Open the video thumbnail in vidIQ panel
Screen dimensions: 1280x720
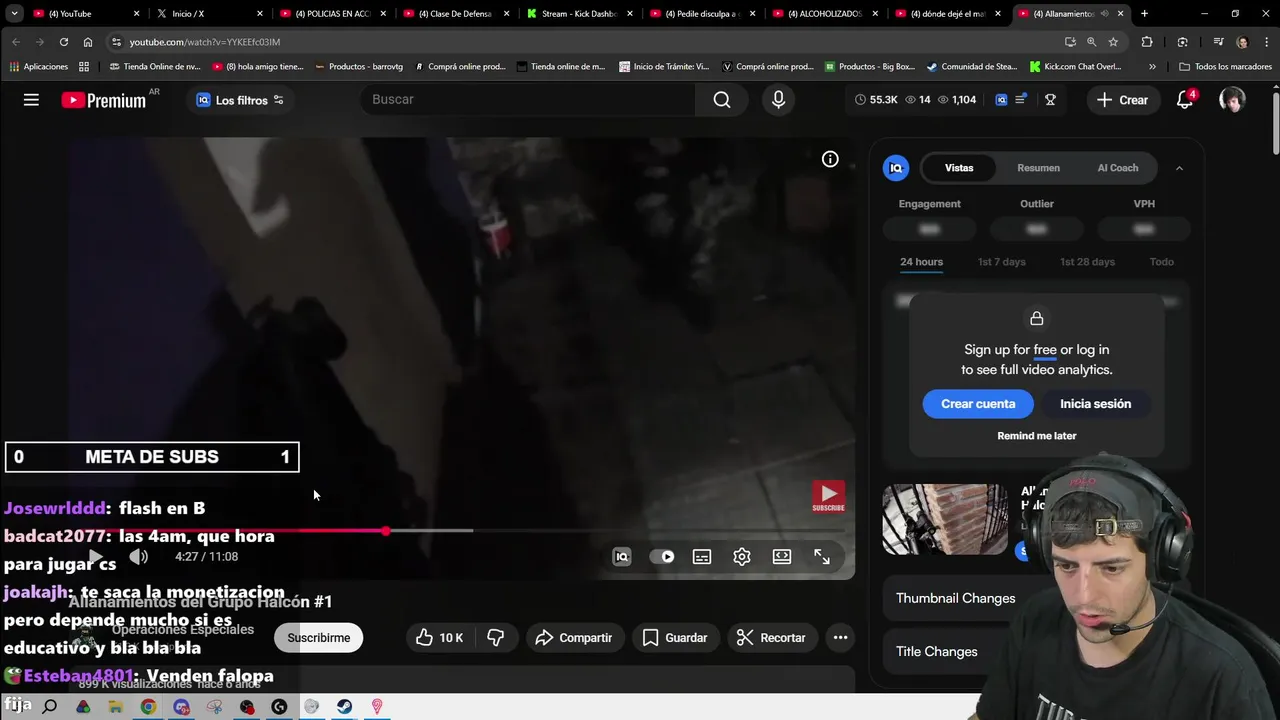click(x=945, y=519)
